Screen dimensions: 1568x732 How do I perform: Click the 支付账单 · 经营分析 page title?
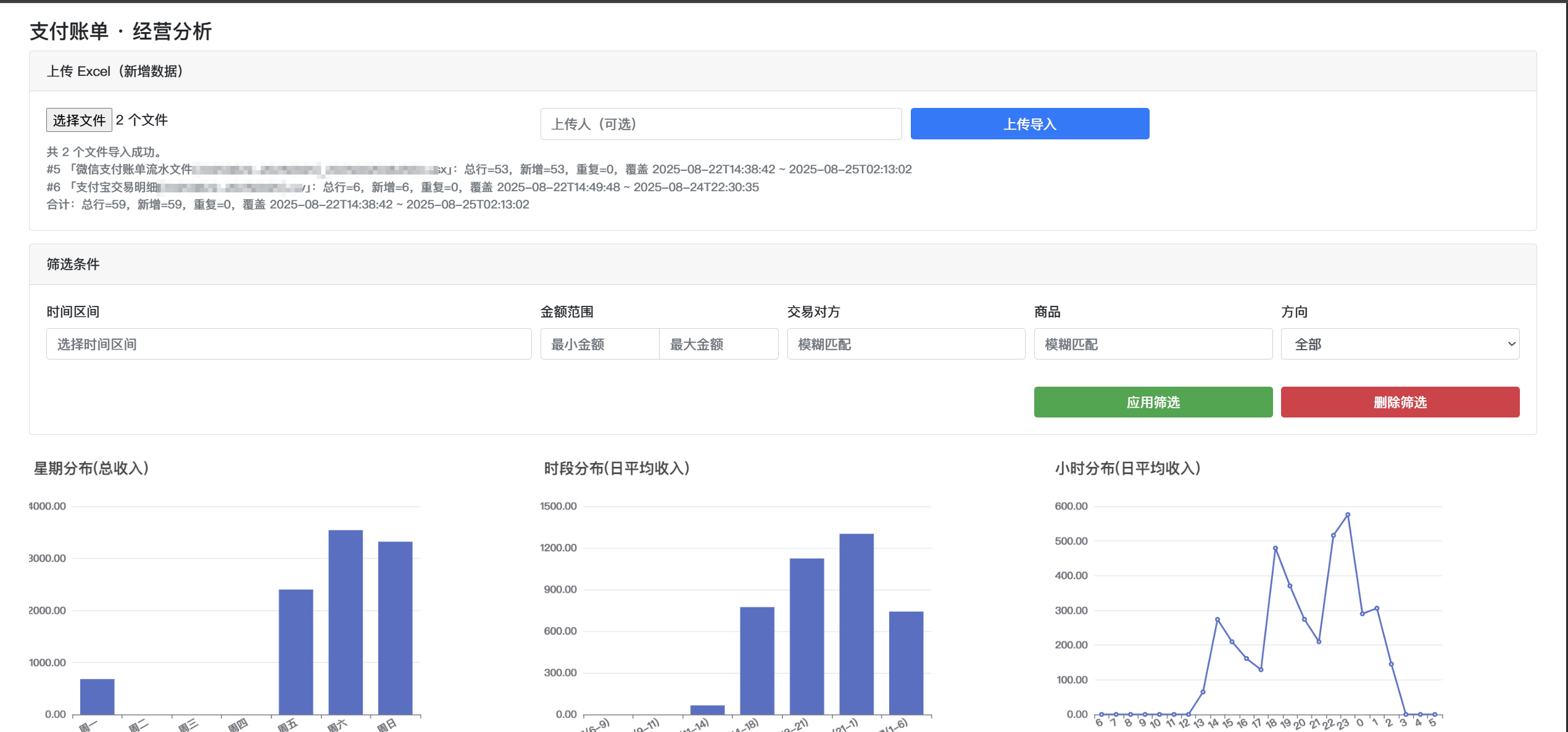[x=121, y=31]
